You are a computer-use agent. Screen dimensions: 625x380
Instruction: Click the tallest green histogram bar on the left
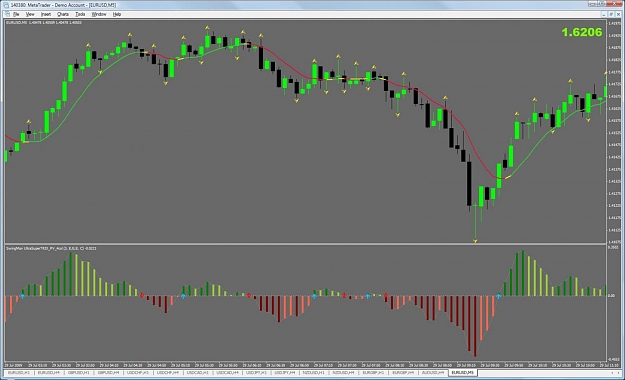click(x=71, y=274)
